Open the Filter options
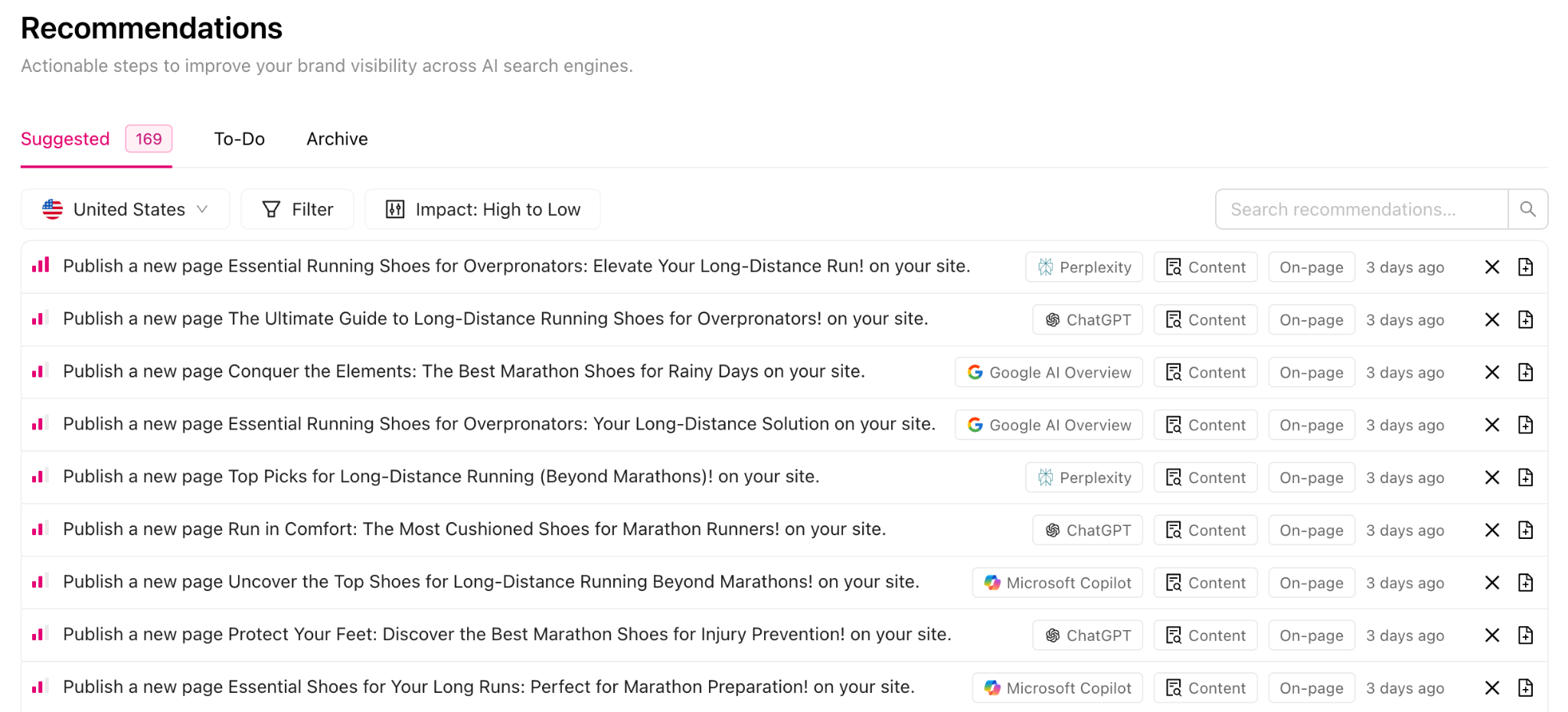1568x712 pixels. point(297,209)
